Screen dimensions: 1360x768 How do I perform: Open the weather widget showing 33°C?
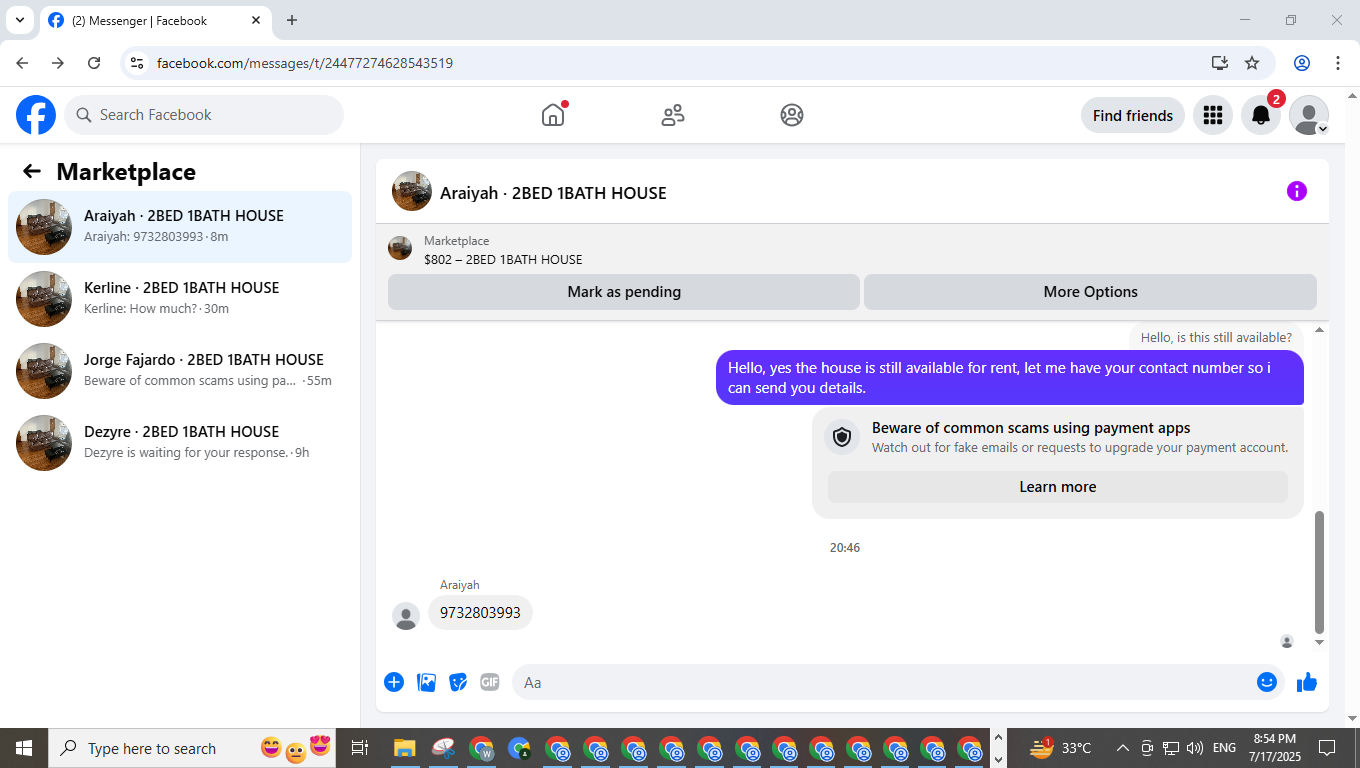point(1060,748)
